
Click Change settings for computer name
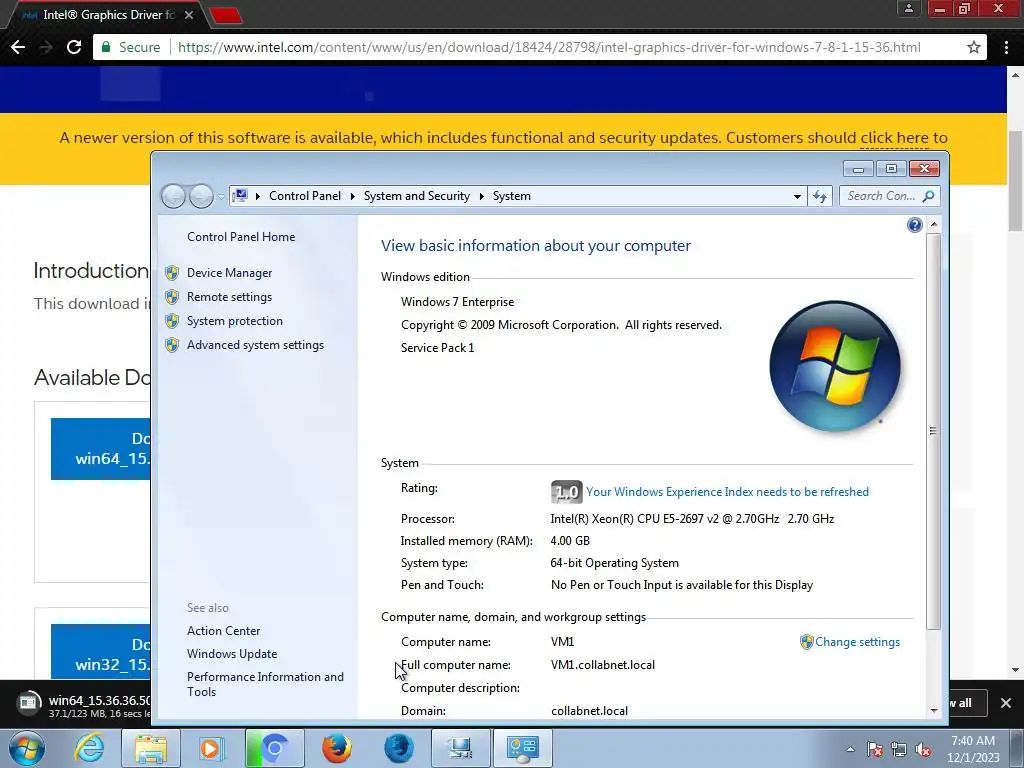pos(857,642)
